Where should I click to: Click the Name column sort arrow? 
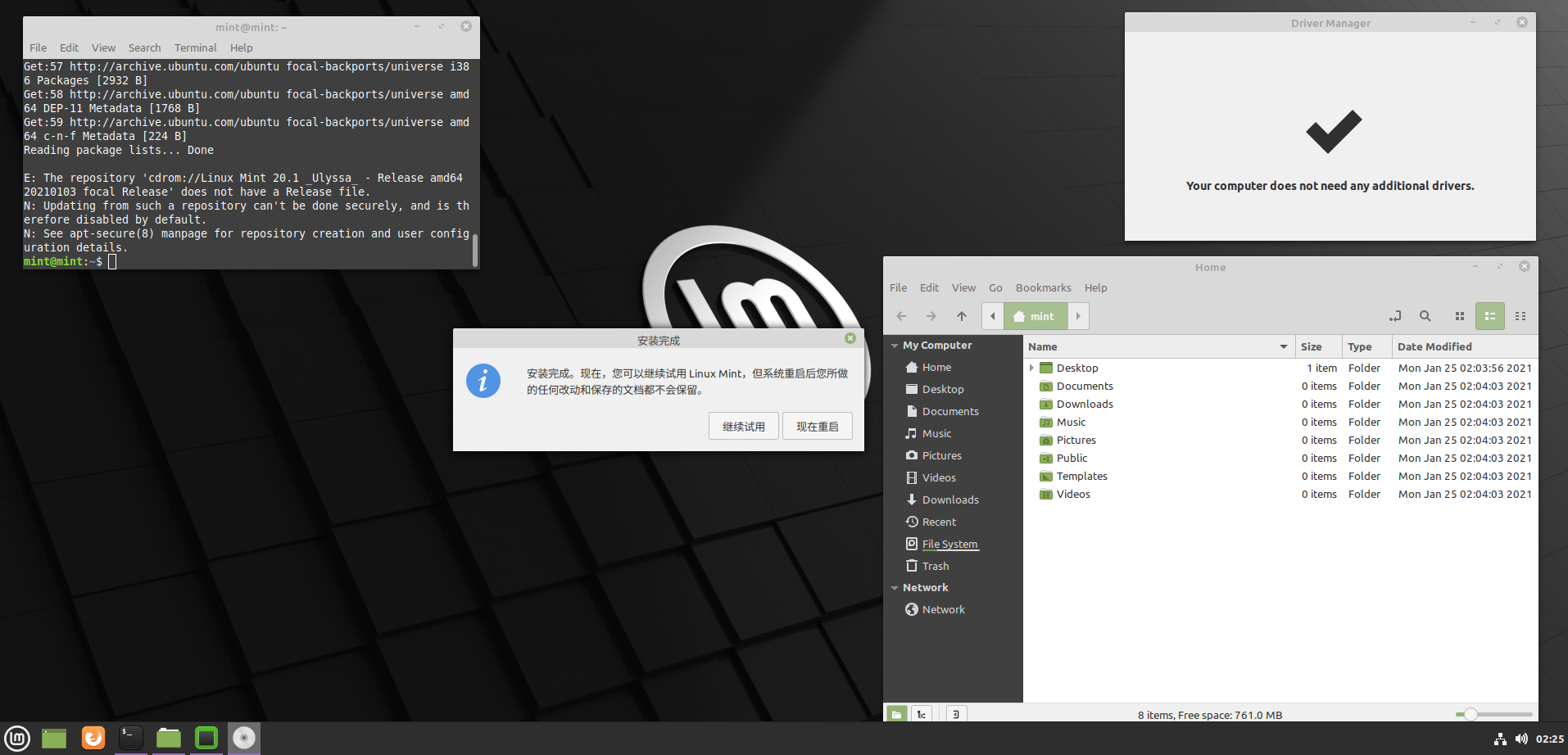[x=1283, y=346]
